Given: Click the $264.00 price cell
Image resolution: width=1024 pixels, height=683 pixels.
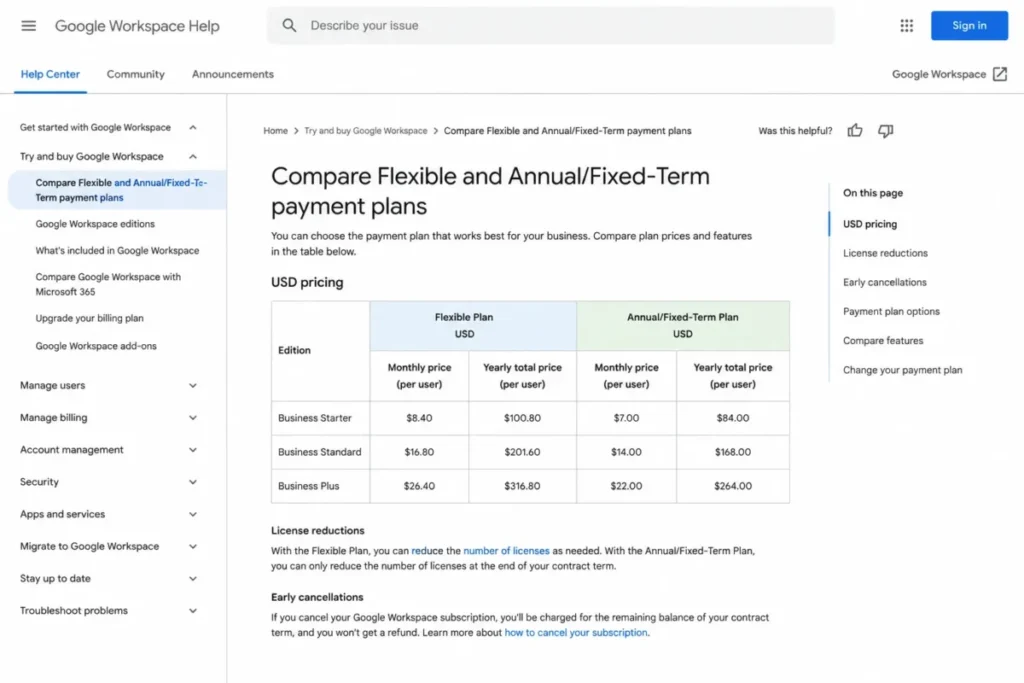Looking at the screenshot, I should click(733, 486).
